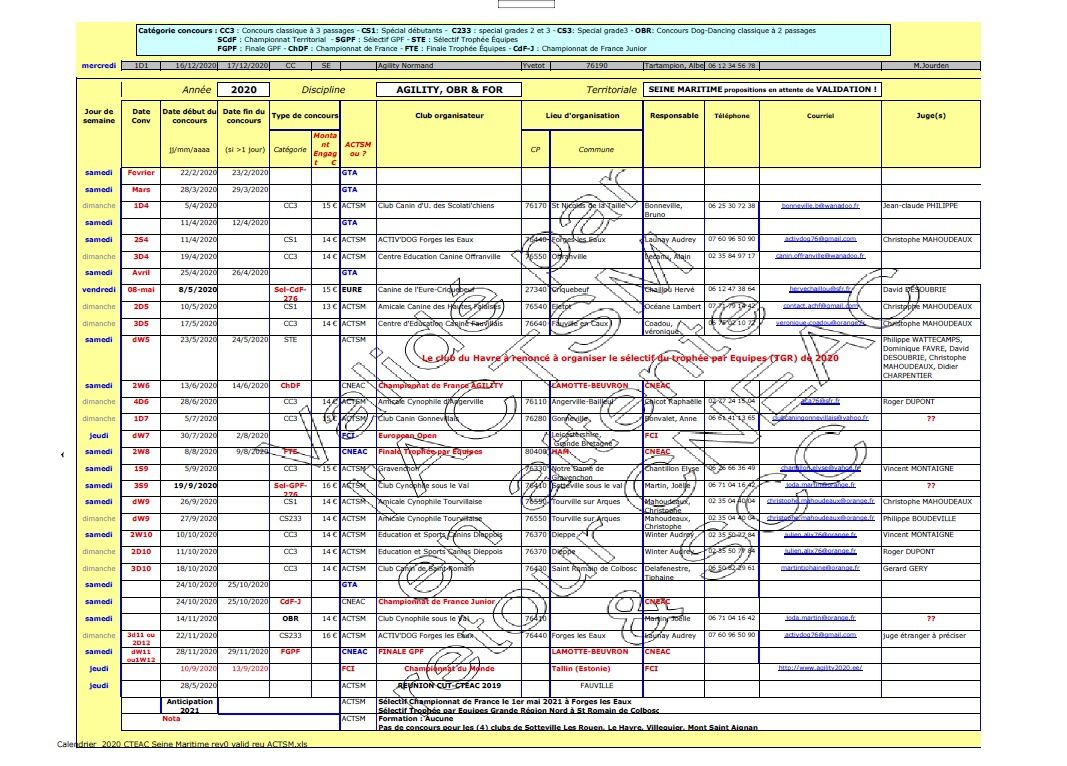This screenshot has width=1067, height=766.
Task: Open joda.martin@orange.fr link in the 3S9 row
Action: pos(820,486)
